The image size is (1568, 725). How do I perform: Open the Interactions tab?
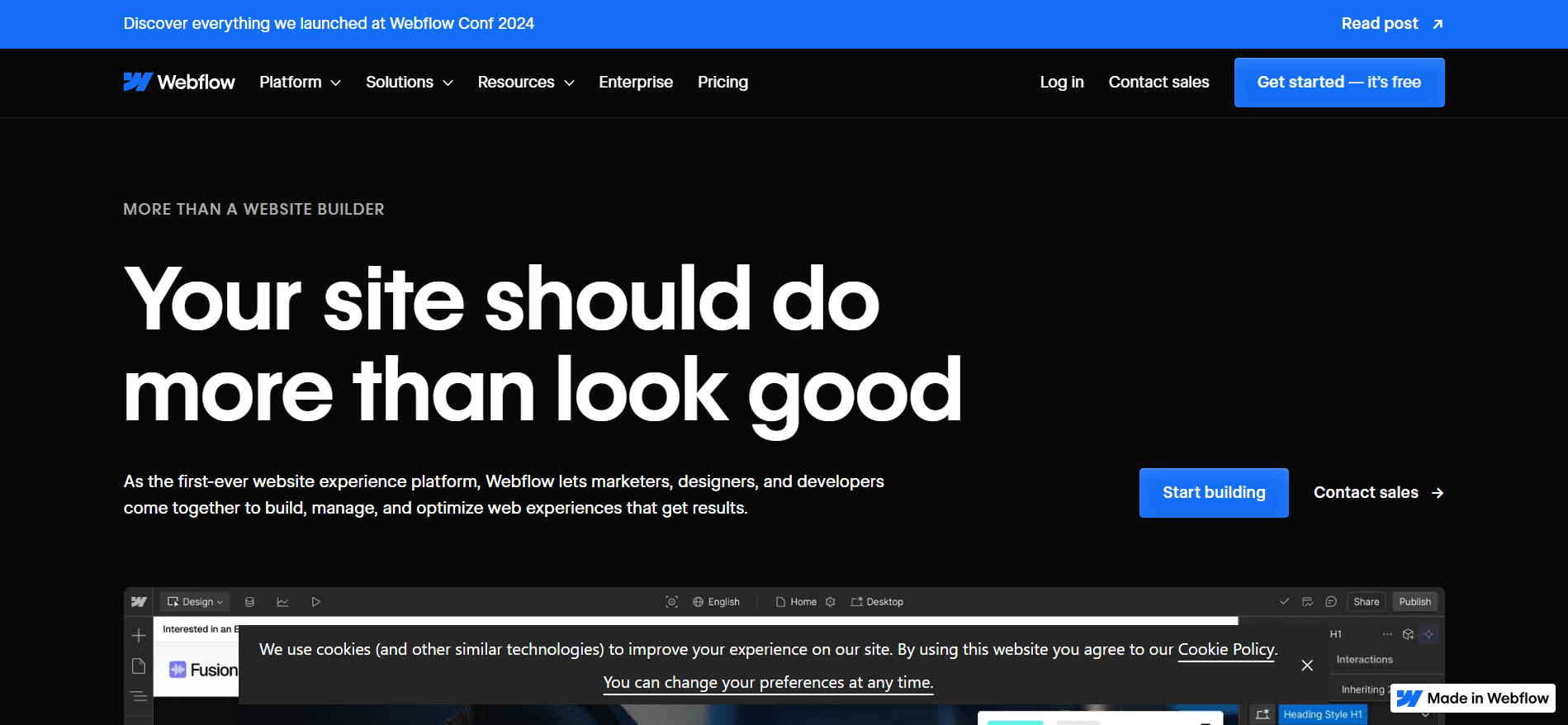coord(1364,660)
